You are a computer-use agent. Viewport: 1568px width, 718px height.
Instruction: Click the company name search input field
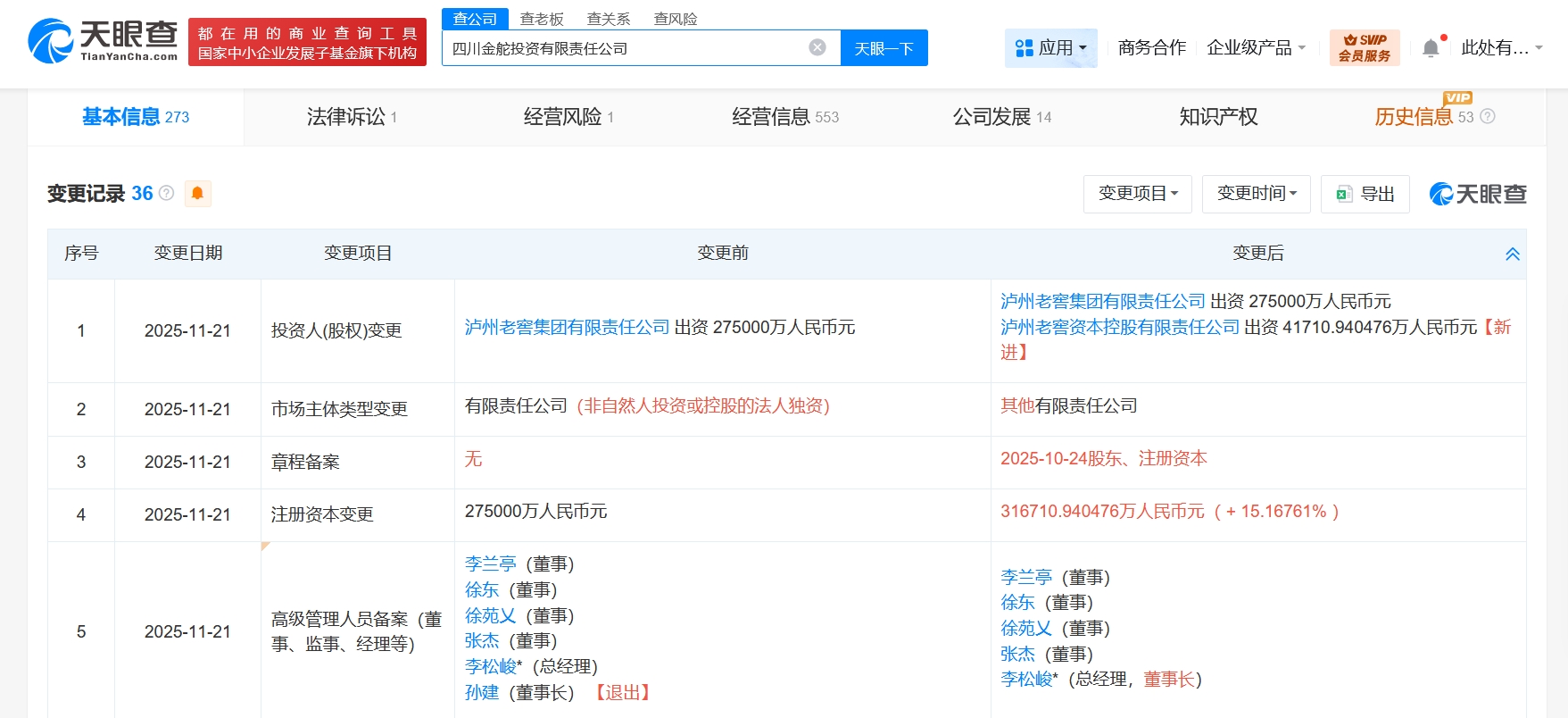coord(625,48)
